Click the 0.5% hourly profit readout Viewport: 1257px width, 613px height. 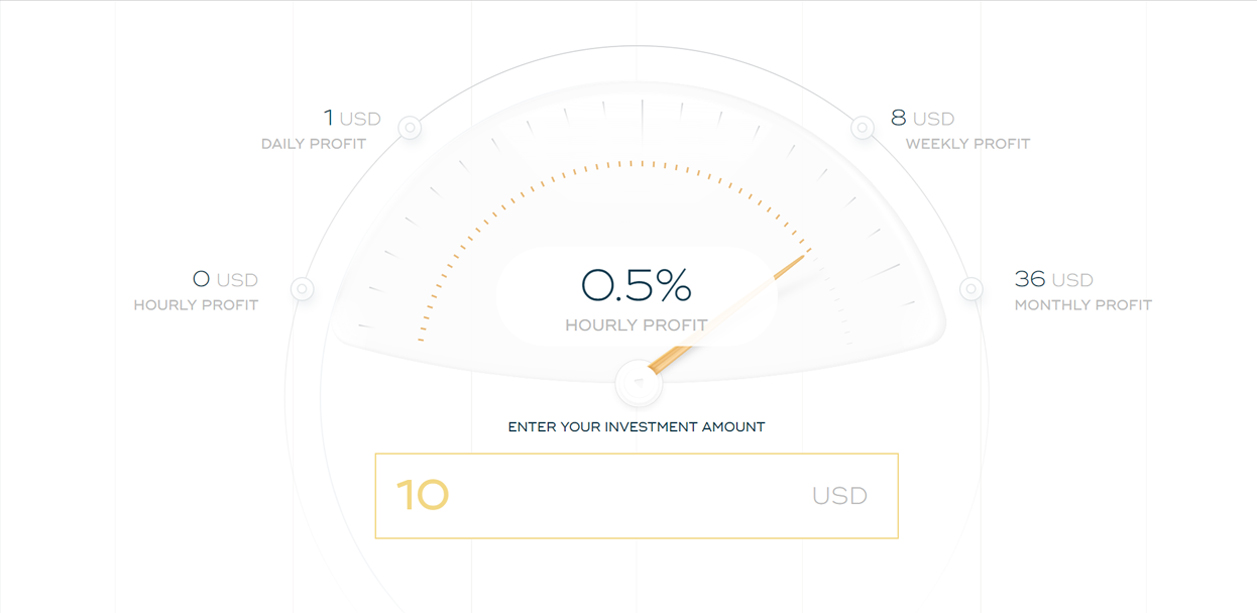637,286
